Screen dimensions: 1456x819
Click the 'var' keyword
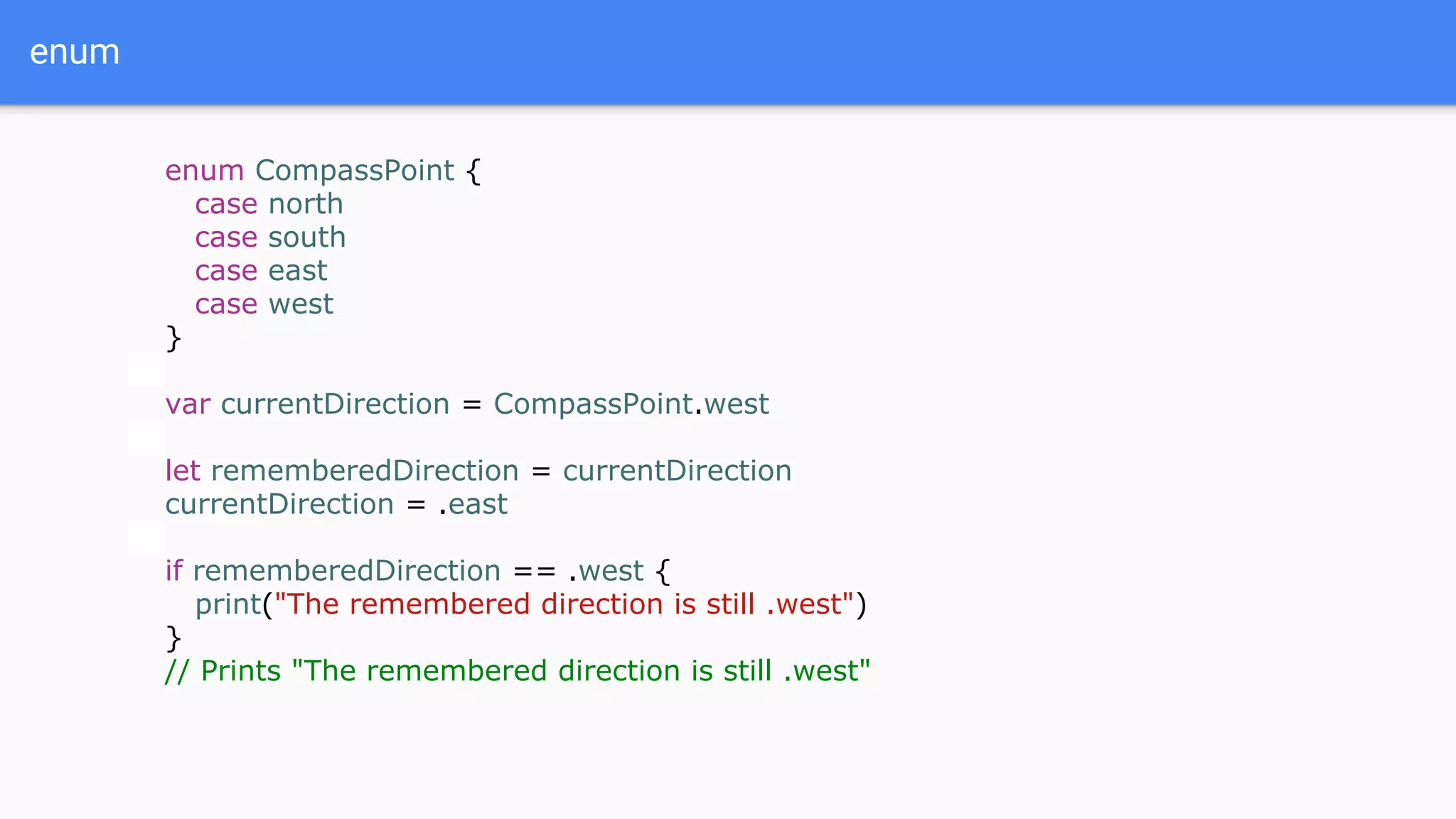coord(188,405)
